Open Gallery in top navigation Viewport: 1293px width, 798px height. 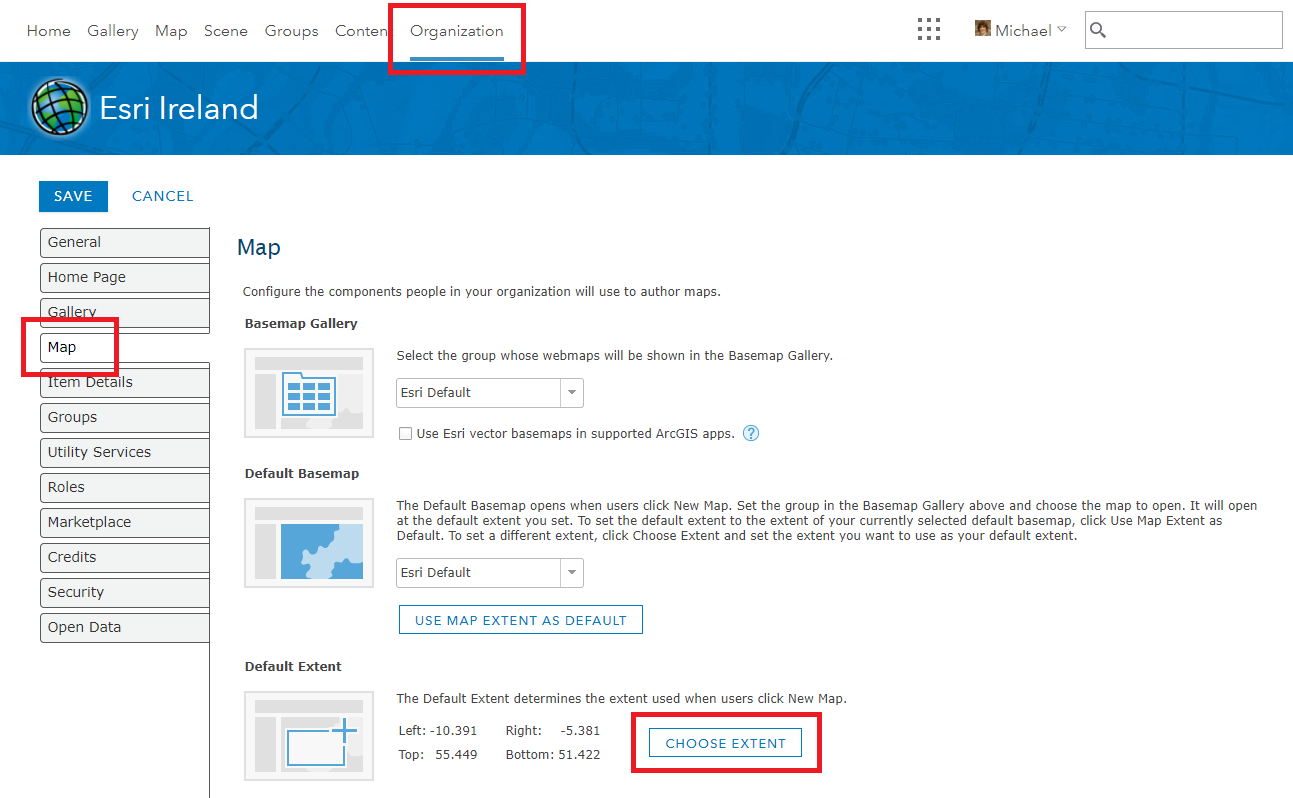113,31
